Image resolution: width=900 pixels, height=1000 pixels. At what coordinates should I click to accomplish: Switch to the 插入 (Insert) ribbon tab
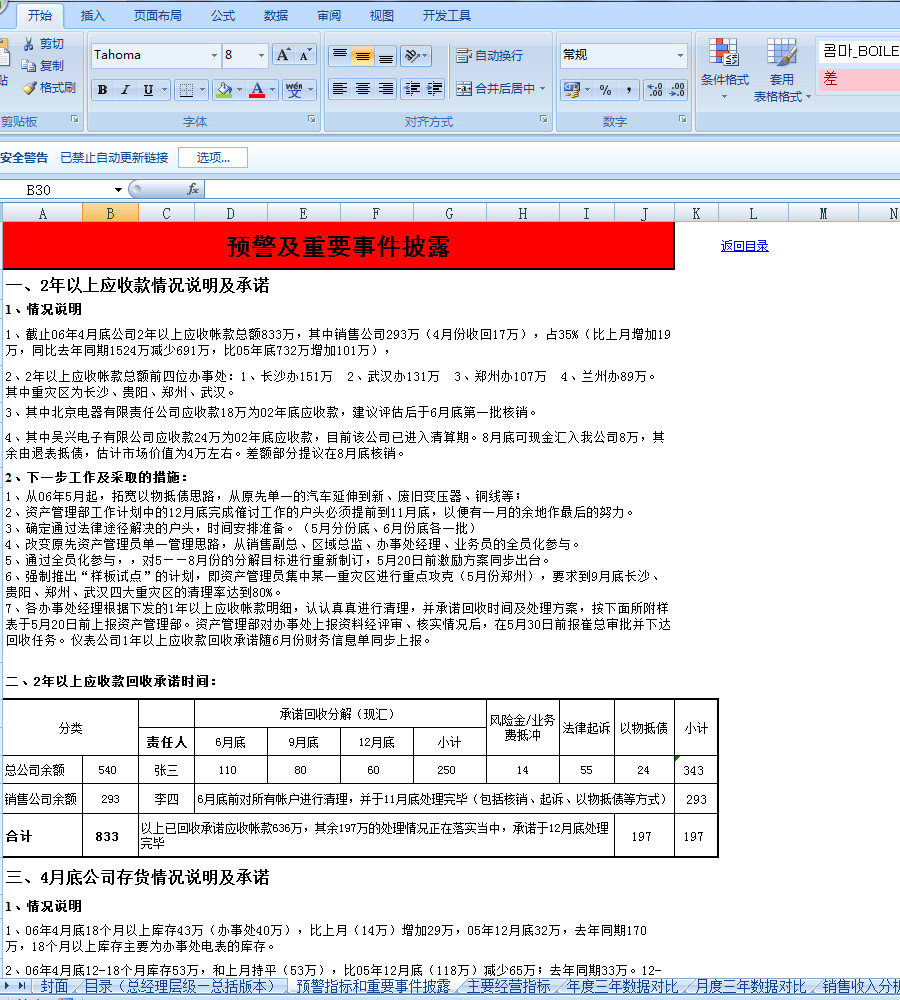tap(92, 15)
